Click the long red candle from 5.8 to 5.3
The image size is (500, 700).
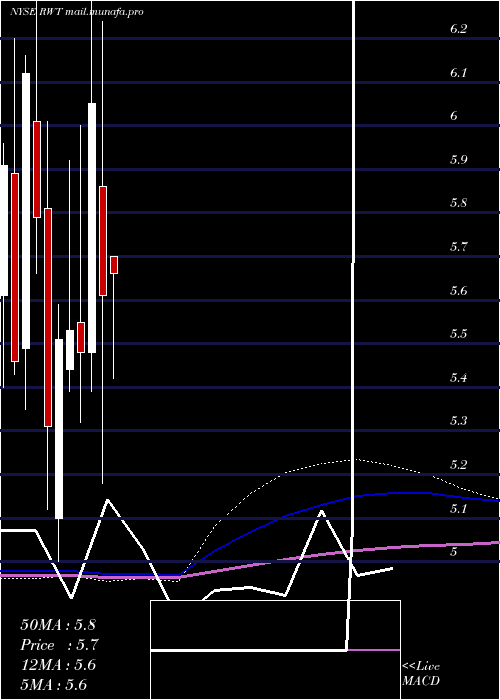[48, 317]
